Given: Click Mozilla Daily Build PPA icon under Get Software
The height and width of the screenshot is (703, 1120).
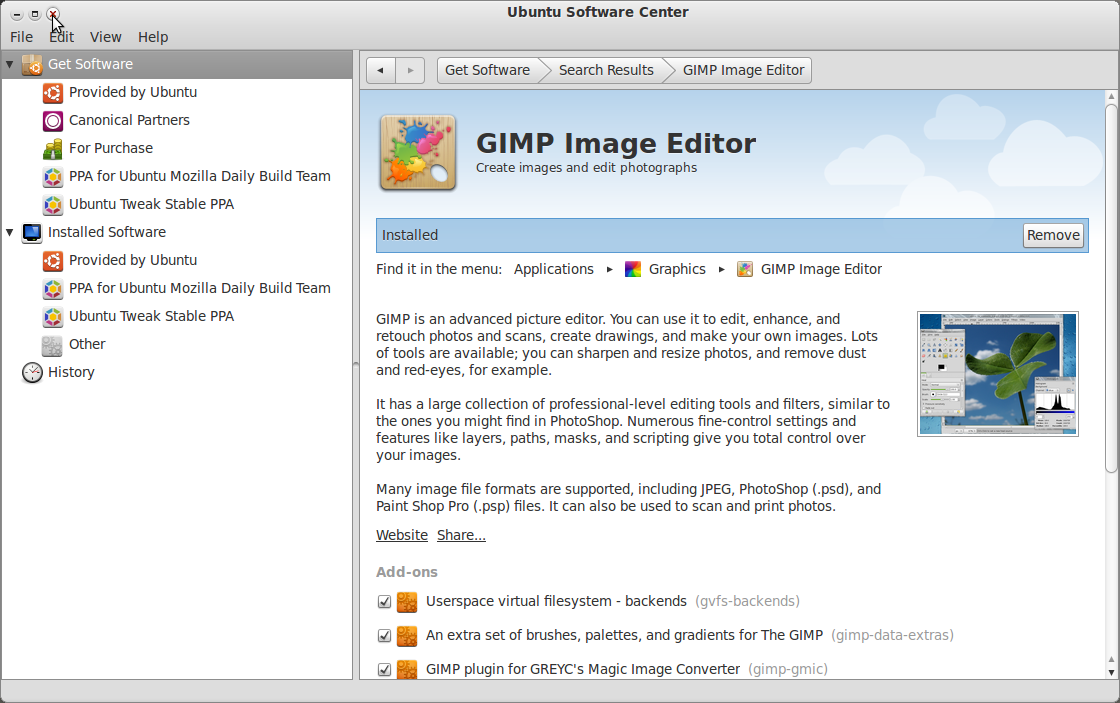Looking at the screenshot, I should click(53, 176).
